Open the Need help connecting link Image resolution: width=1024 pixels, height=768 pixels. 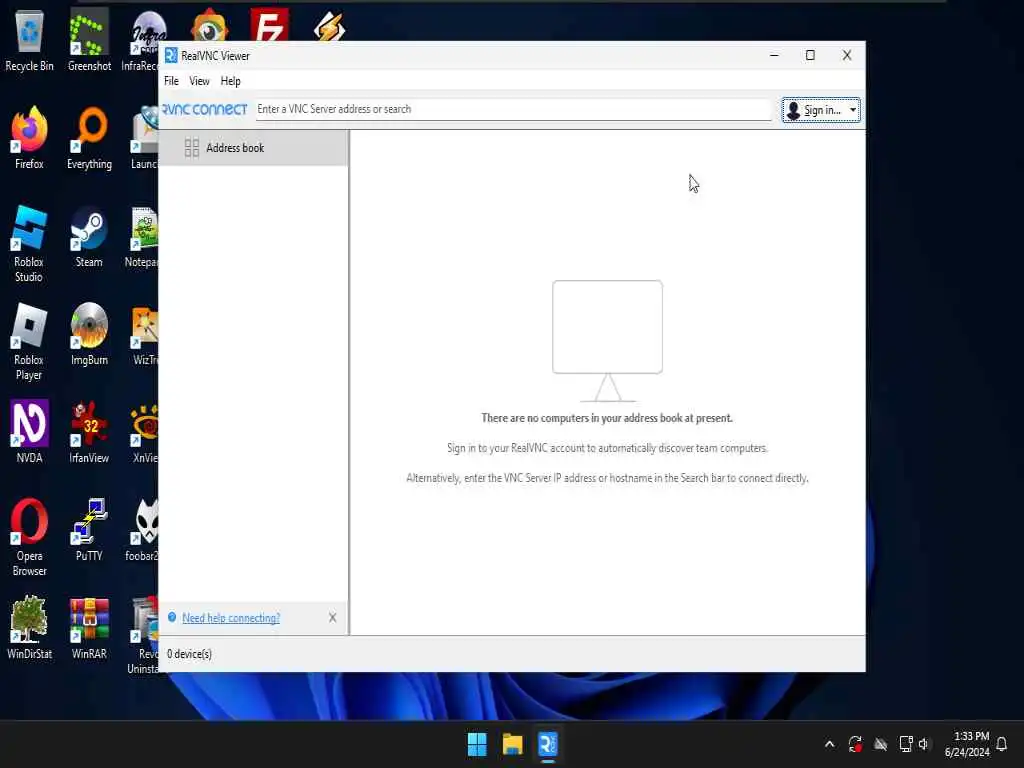tap(231, 618)
